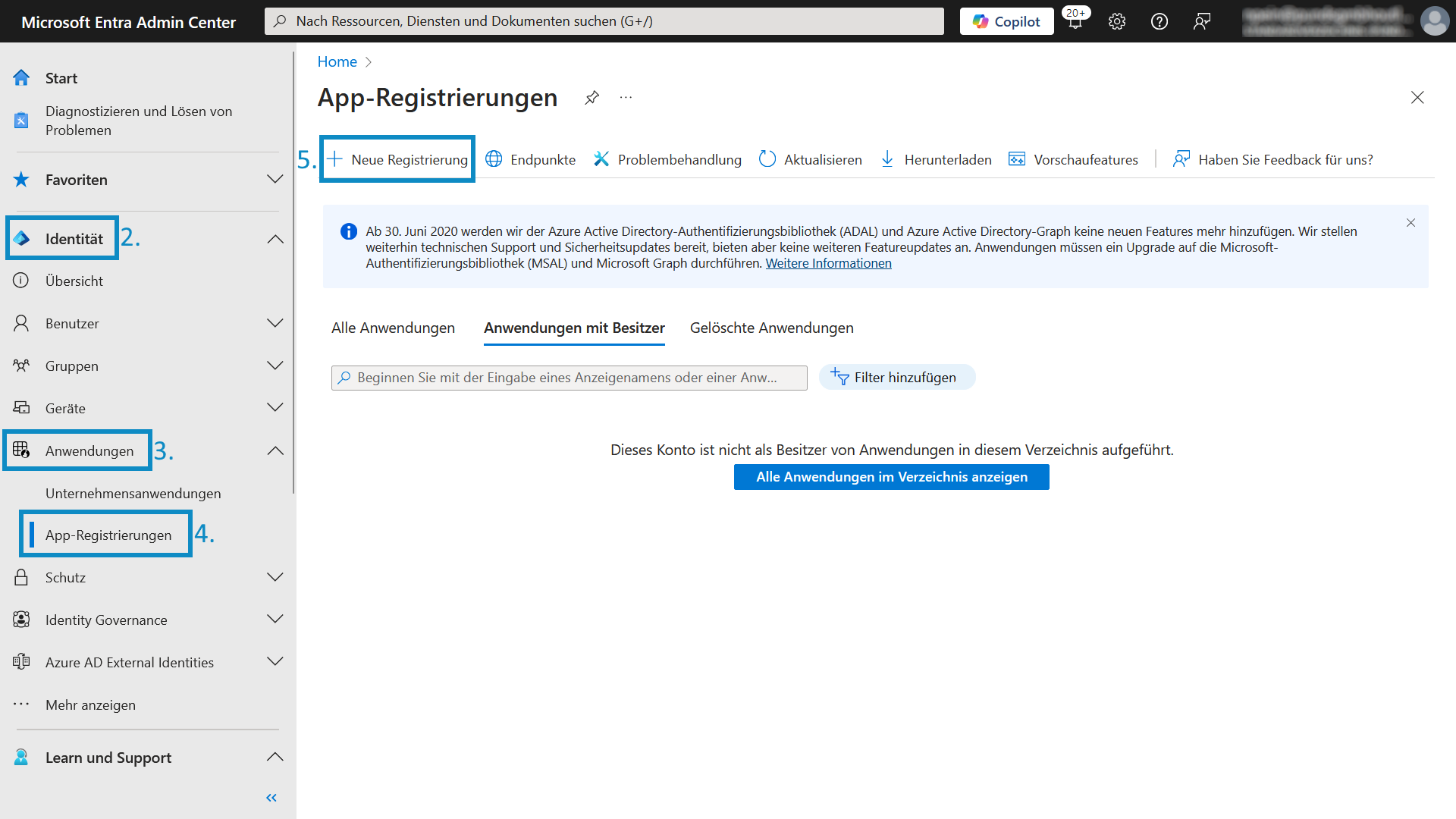Pin the App-Registrierungen page
The height and width of the screenshot is (819, 1456).
pos(592,98)
